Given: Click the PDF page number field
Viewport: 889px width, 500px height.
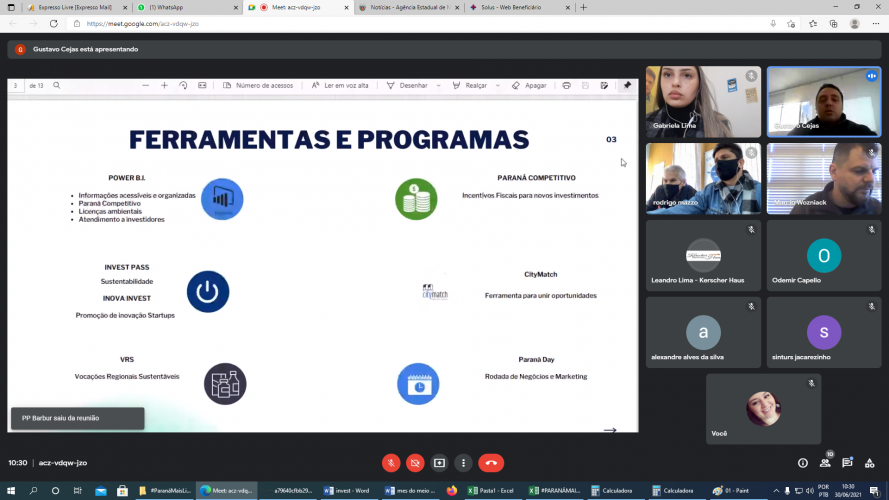Looking at the screenshot, I should point(16,86).
